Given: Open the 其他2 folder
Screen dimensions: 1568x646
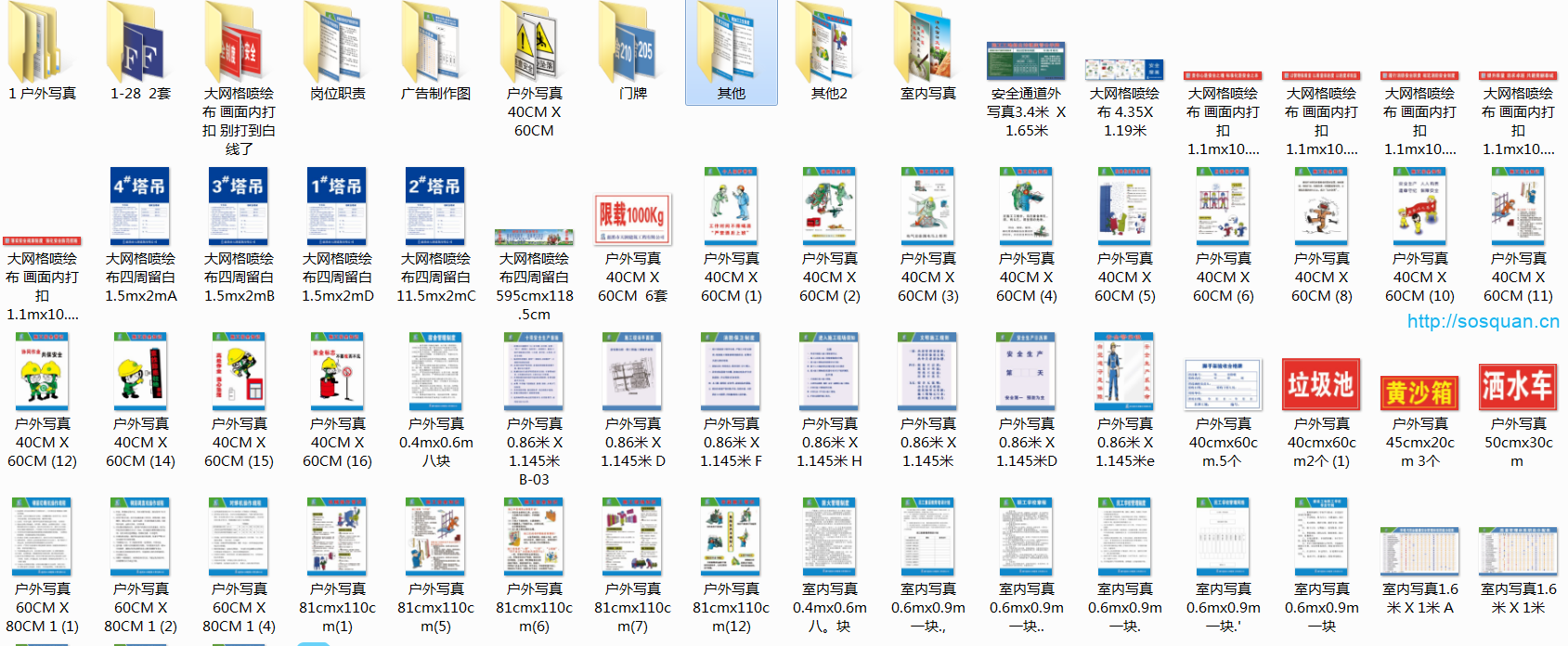Looking at the screenshot, I should click(829, 46).
